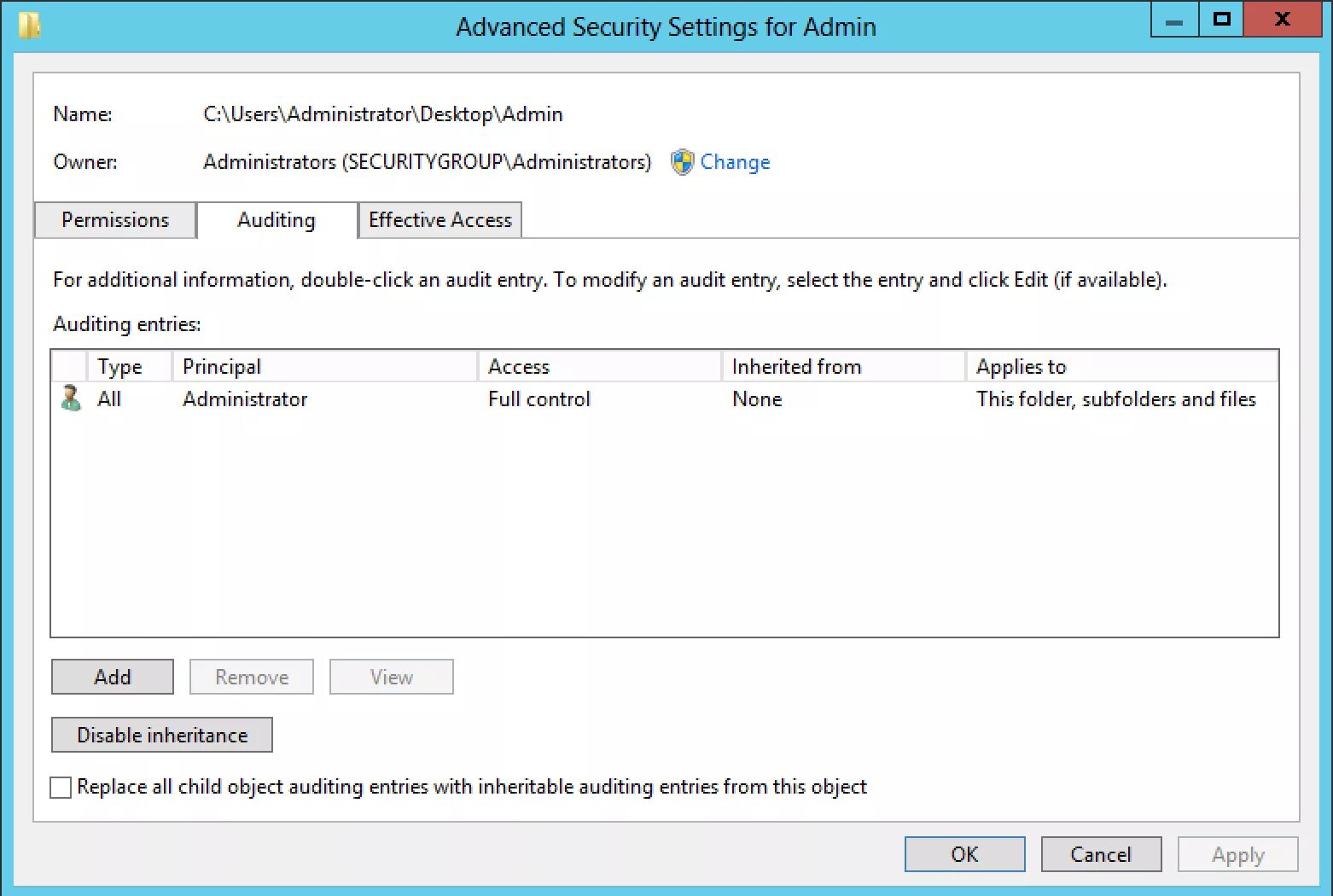1333x896 pixels.
Task: Click the View button
Action: point(391,677)
